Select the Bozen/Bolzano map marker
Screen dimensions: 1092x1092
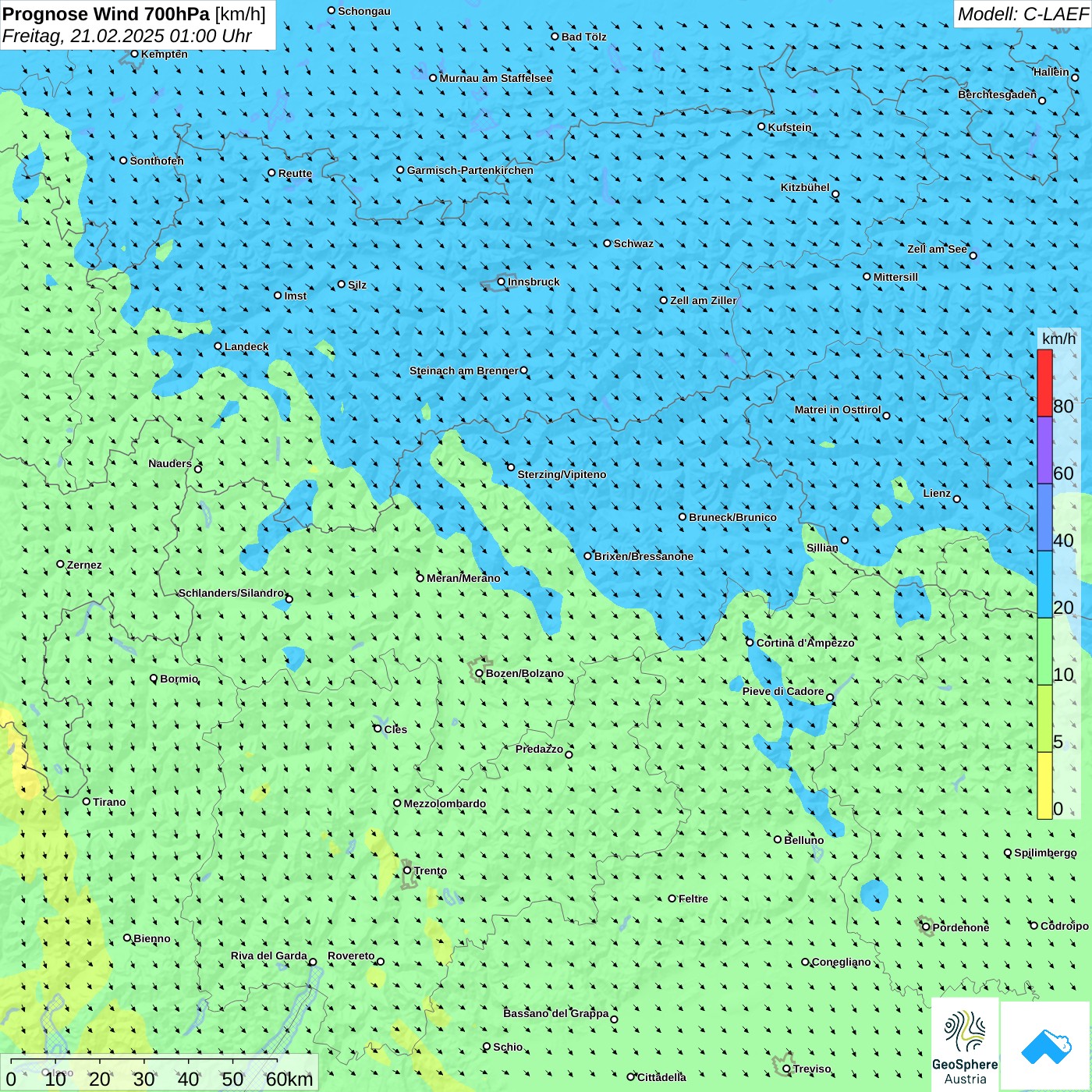(x=479, y=673)
